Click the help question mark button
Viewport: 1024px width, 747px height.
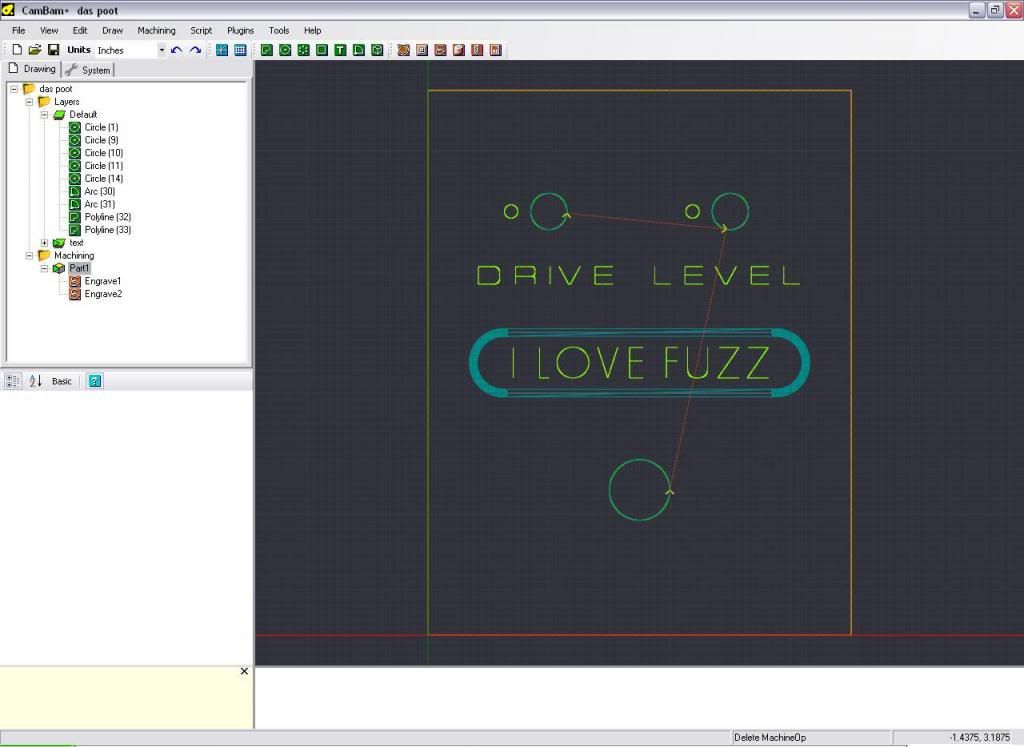click(x=95, y=381)
